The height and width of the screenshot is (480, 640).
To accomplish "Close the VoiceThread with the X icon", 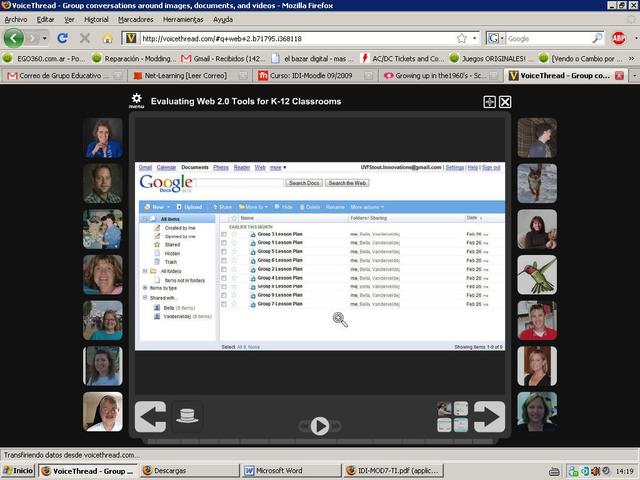I will (x=505, y=102).
